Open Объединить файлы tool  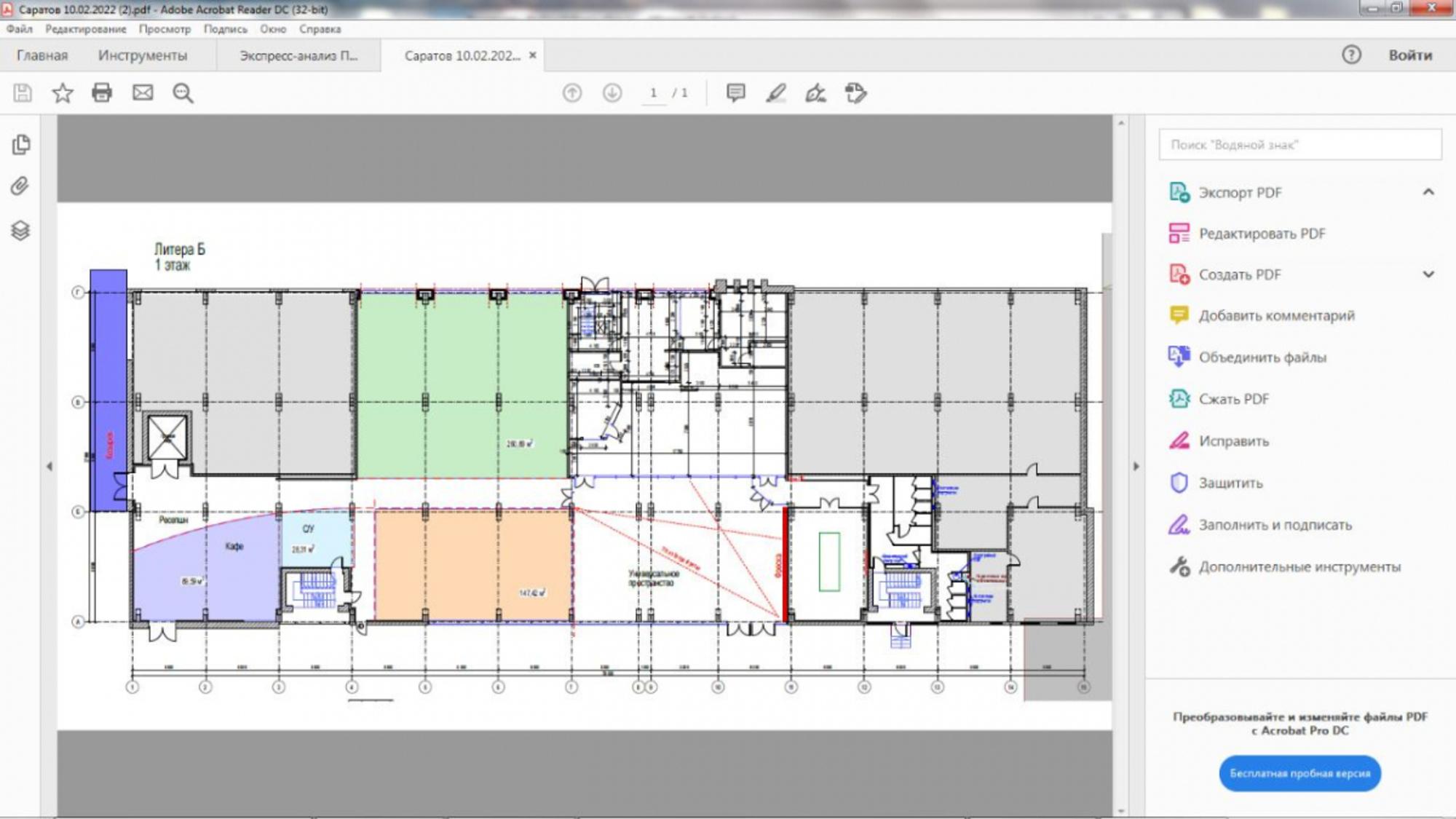point(1248,357)
